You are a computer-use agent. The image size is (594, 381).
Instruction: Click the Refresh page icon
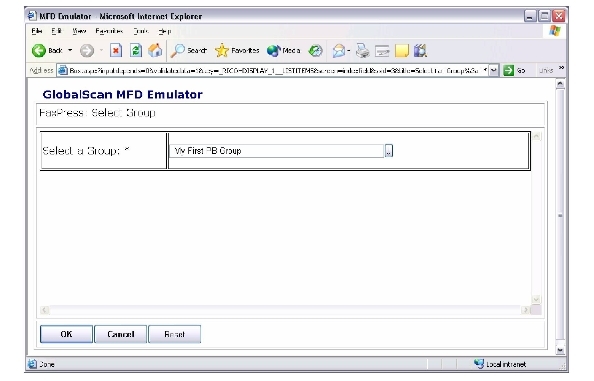point(136,50)
